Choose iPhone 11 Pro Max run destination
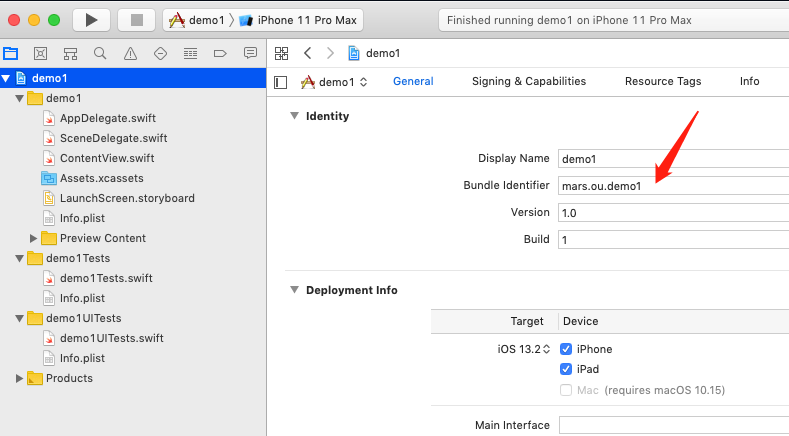 [x=298, y=20]
